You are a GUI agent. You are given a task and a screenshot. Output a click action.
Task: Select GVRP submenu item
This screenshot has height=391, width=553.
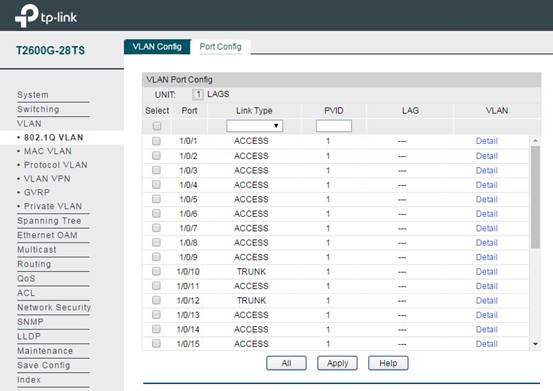37,193
